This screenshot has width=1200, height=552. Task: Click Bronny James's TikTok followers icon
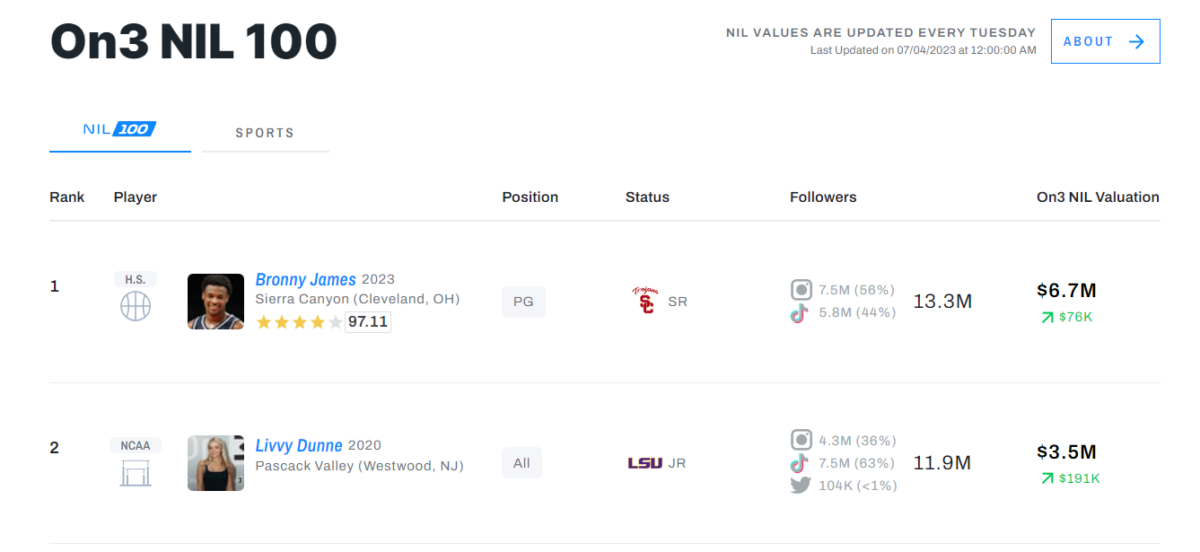800,313
